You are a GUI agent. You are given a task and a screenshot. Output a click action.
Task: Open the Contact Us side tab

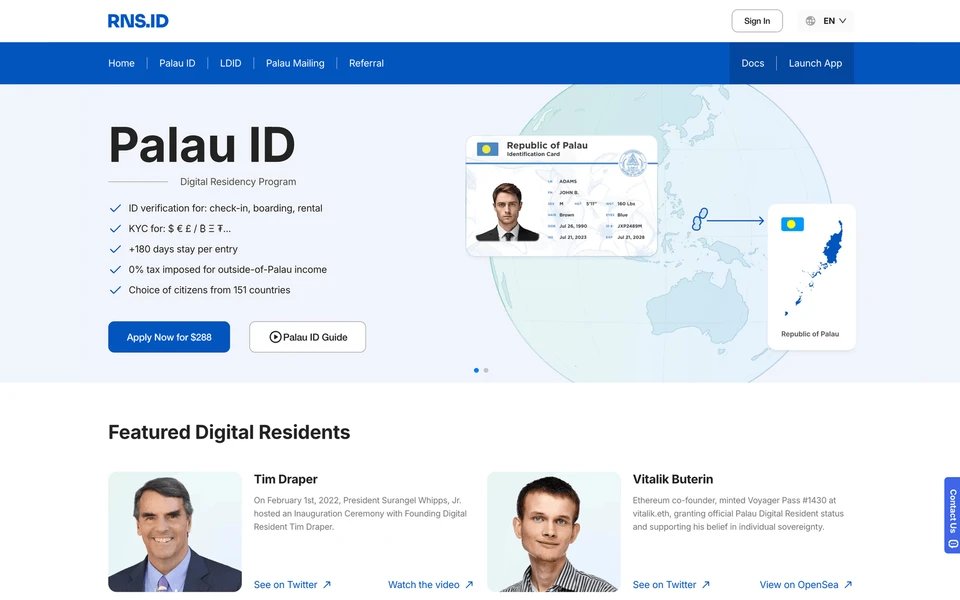pyautogui.click(x=952, y=515)
